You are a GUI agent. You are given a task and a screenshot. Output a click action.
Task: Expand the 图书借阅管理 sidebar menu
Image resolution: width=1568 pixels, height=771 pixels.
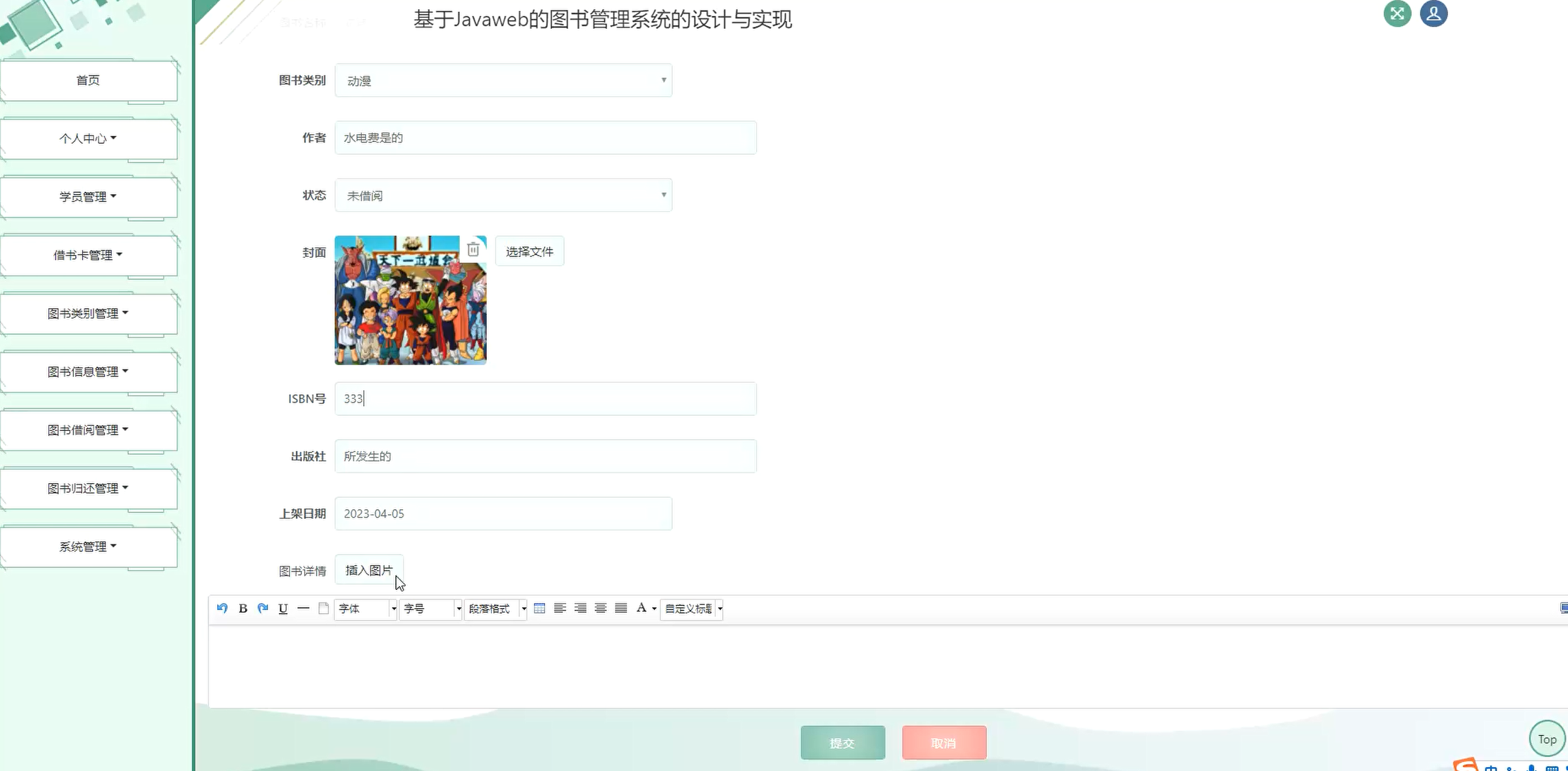[x=88, y=430]
